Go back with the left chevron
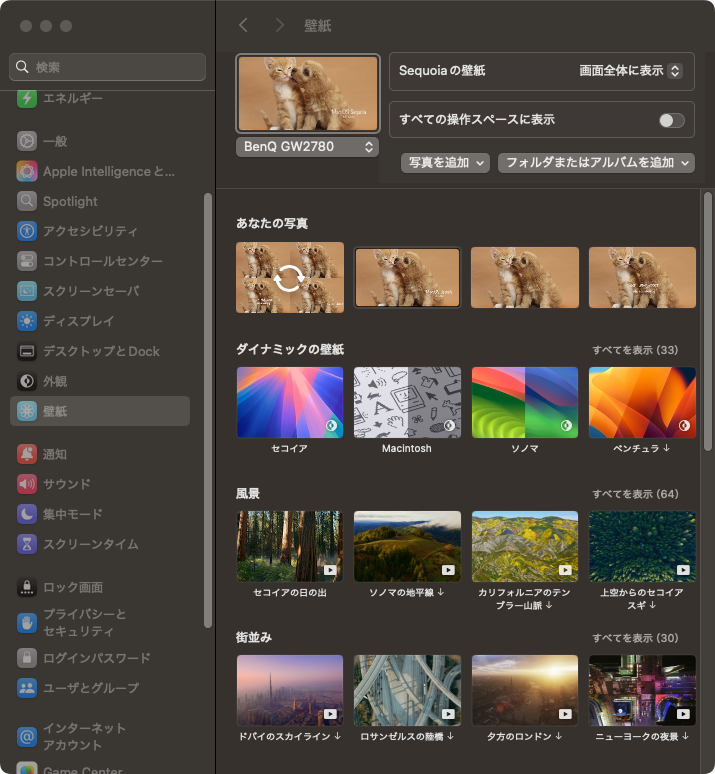 click(243, 25)
